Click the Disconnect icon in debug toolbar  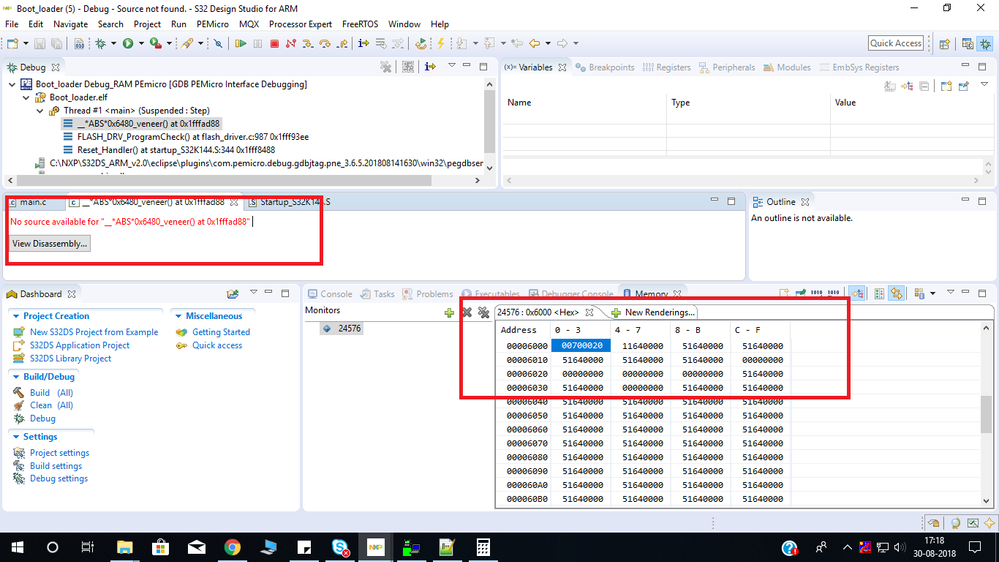(291, 43)
